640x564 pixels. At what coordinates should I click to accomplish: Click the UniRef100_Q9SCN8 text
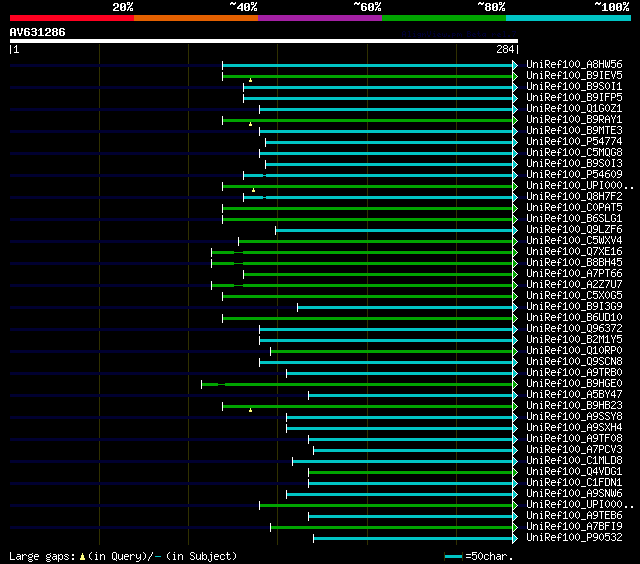click(574, 362)
